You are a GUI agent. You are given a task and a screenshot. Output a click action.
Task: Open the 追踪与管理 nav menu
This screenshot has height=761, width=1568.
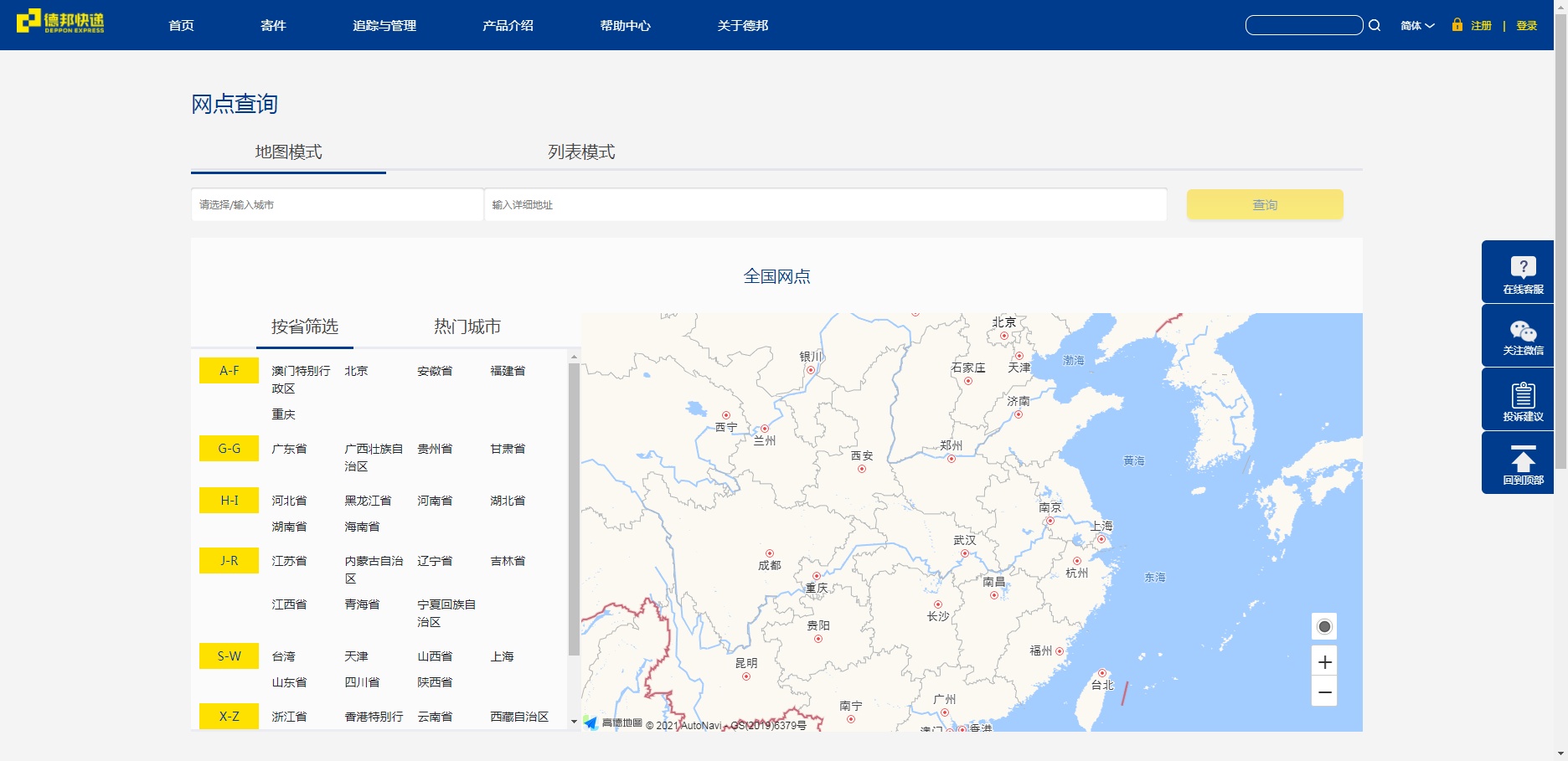(x=384, y=25)
